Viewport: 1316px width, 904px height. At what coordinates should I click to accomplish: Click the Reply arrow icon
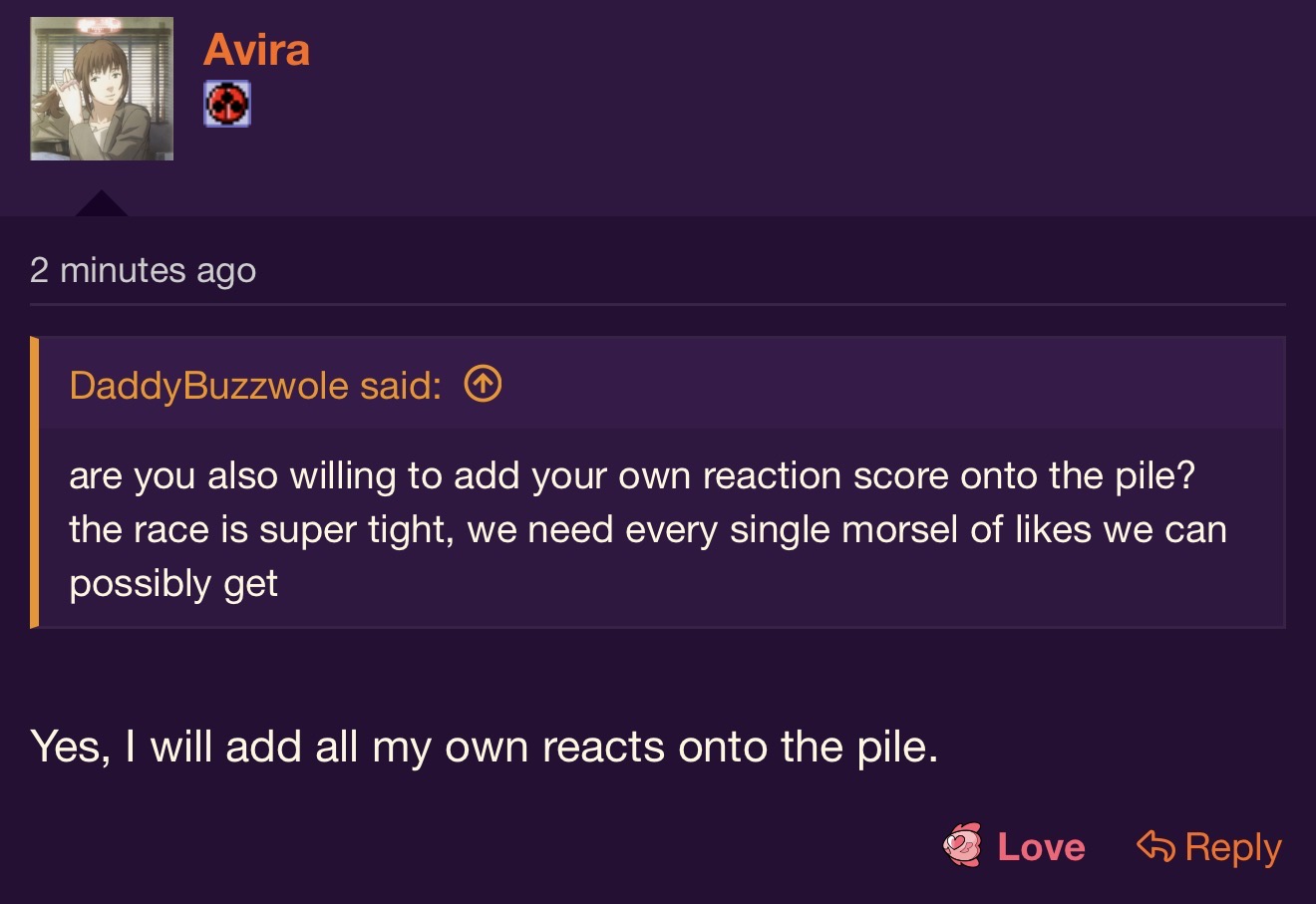[x=1155, y=846]
